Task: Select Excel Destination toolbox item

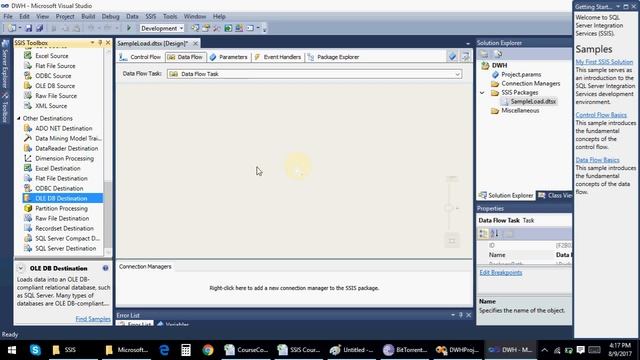Action: pyautogui.click(x=58, y=168)
